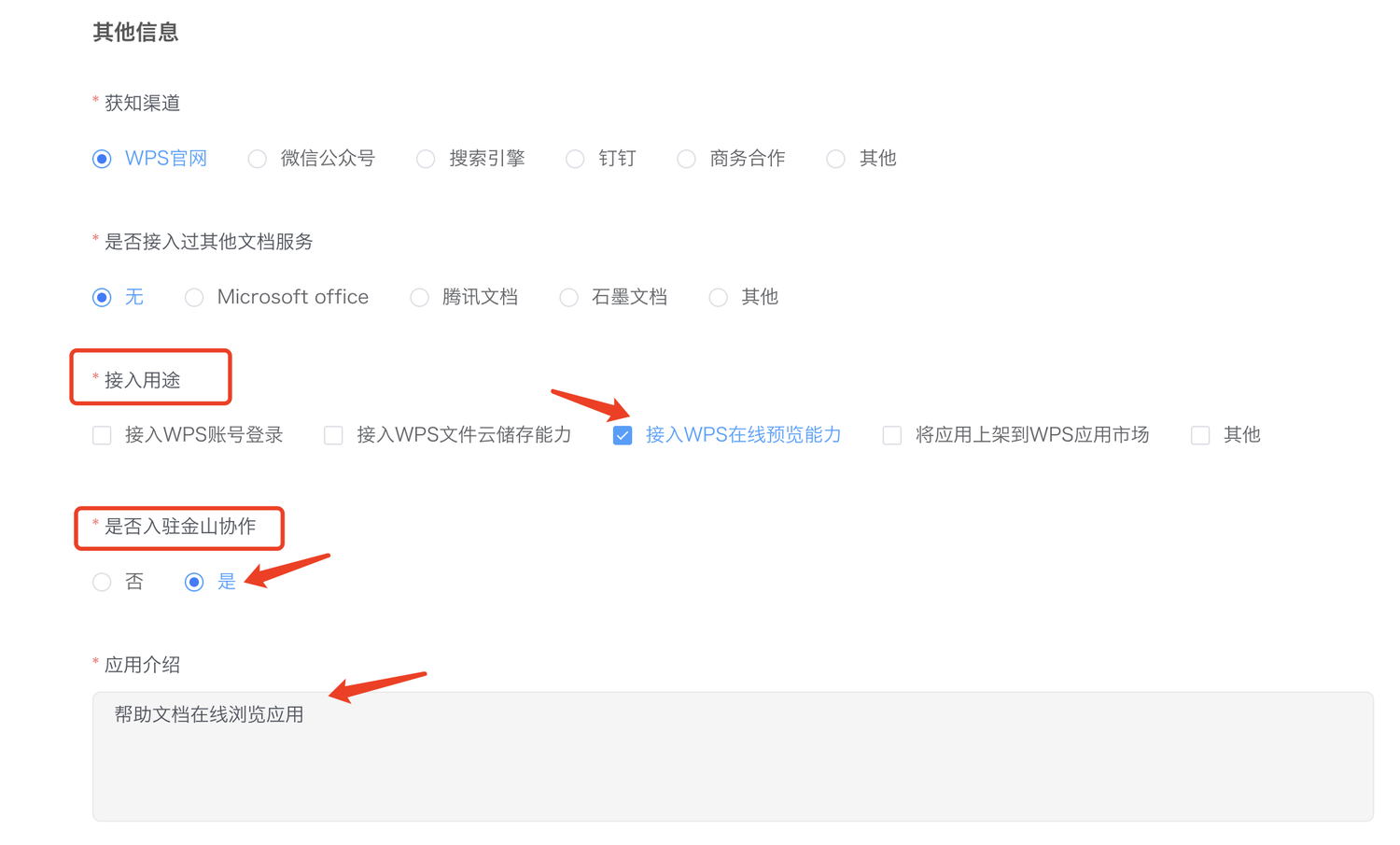Select 商务合作 radio option
This screenshot has width=1400, height=845.
pos(686,159)
